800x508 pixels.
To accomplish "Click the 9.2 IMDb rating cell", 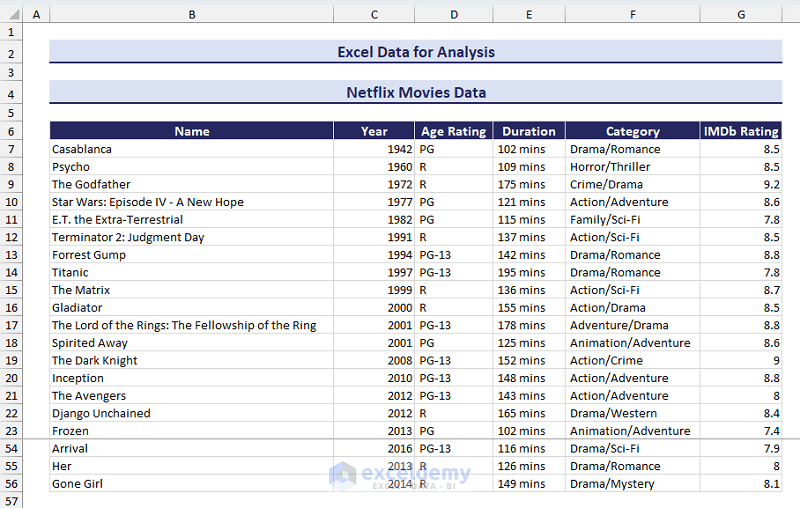I will click(740, 184).
